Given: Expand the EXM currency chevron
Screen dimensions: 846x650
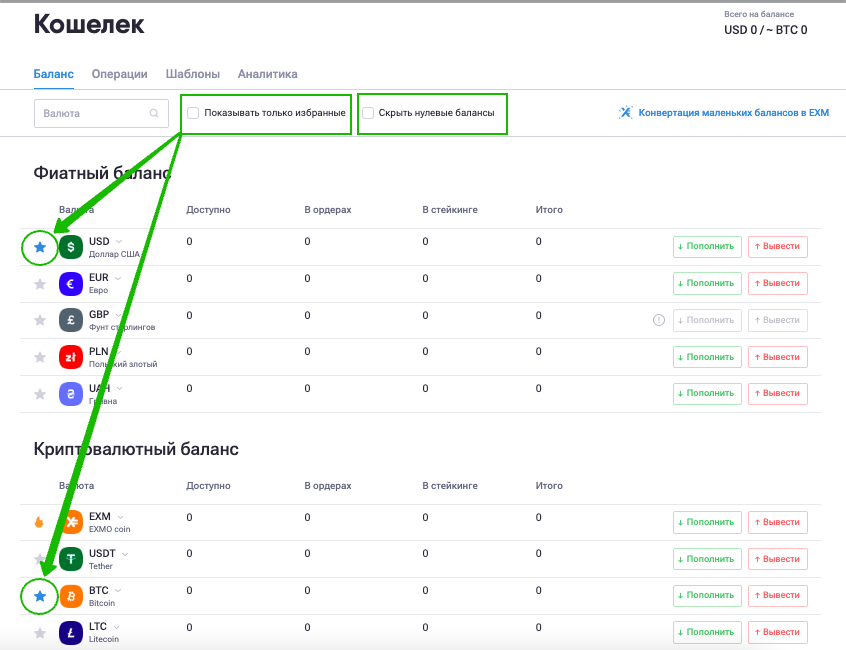Looking at the screenshot, I should point(120,517).
